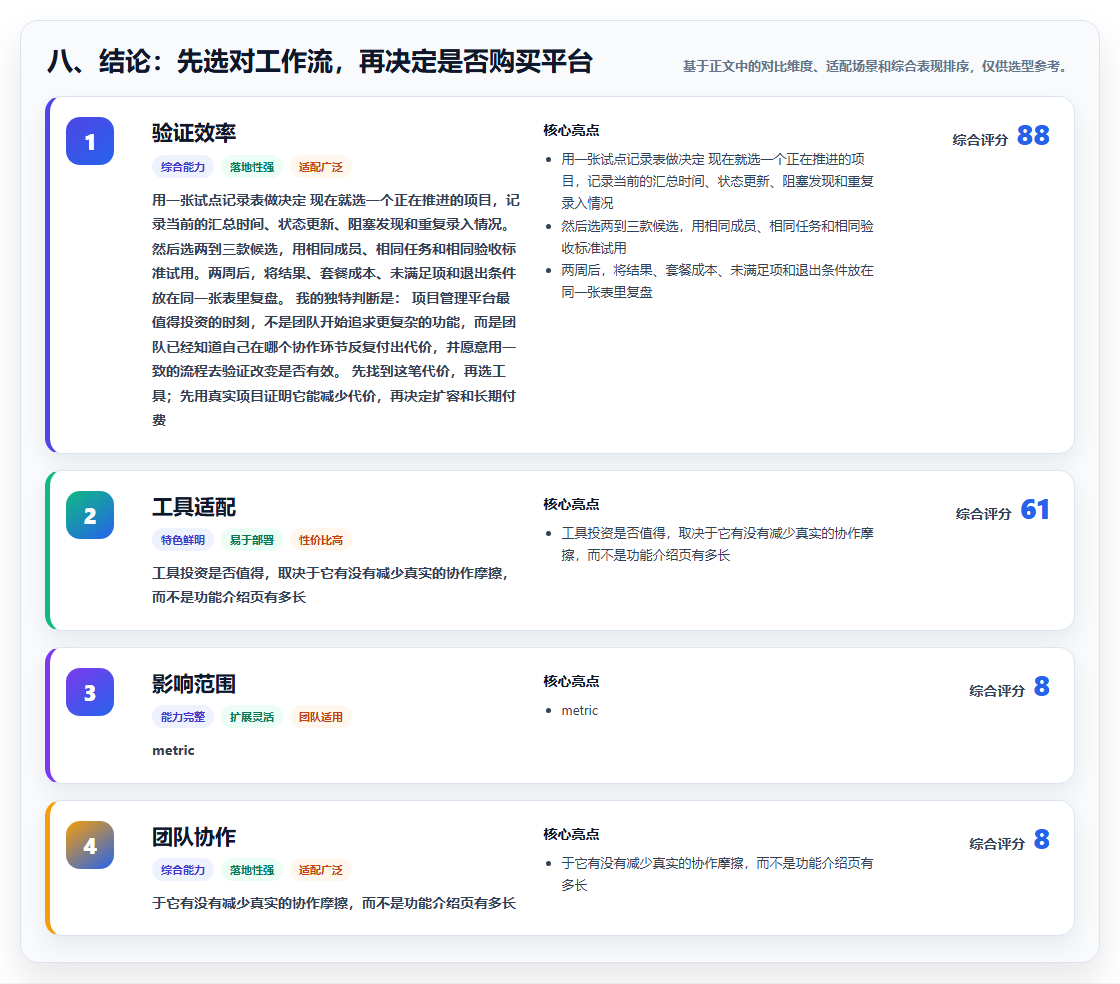Open the 工具适配 card title
The image size is (1120, 984).
[194, 507]
